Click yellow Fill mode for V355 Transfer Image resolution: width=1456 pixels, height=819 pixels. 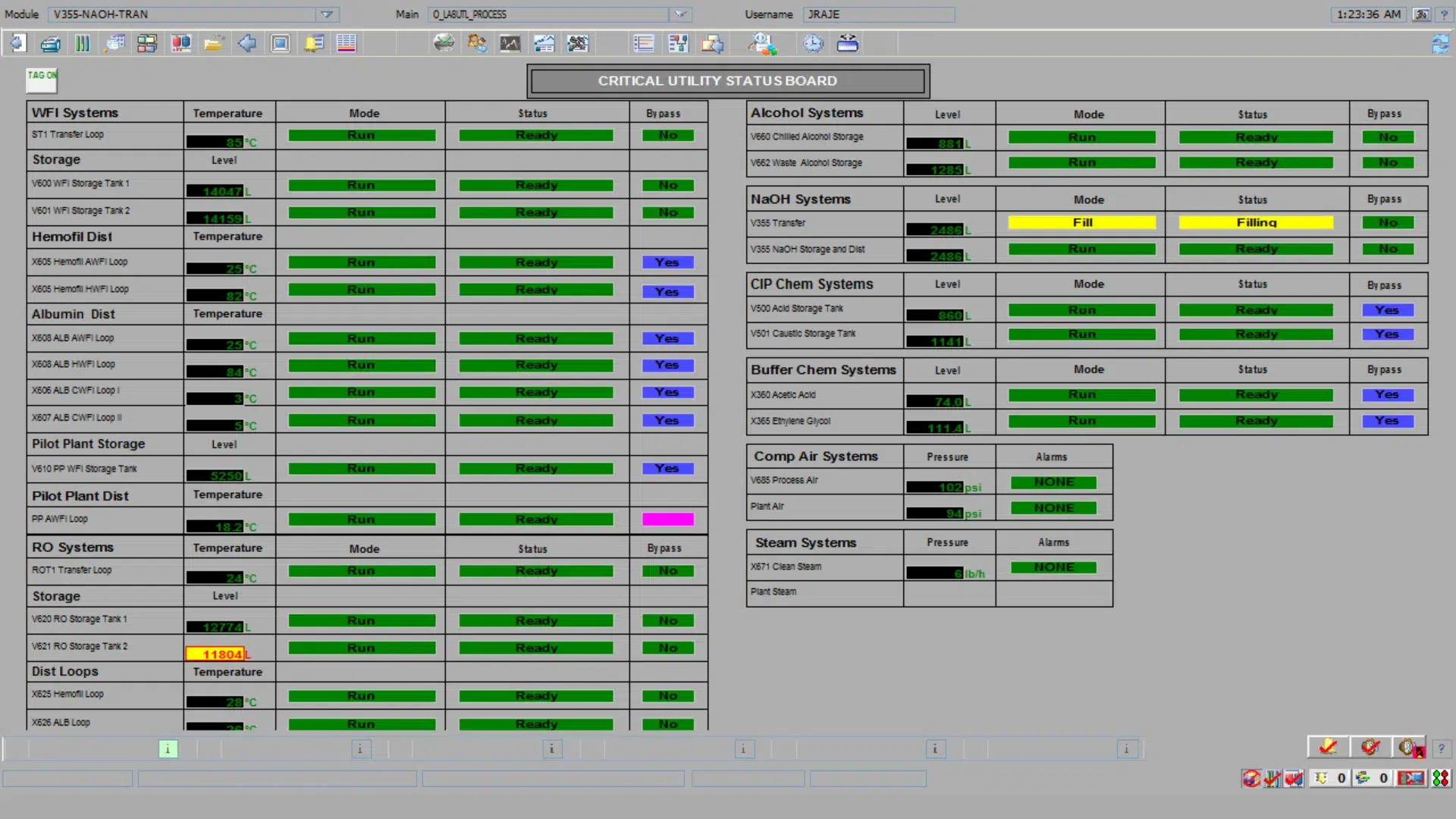tap(1082, 222)
